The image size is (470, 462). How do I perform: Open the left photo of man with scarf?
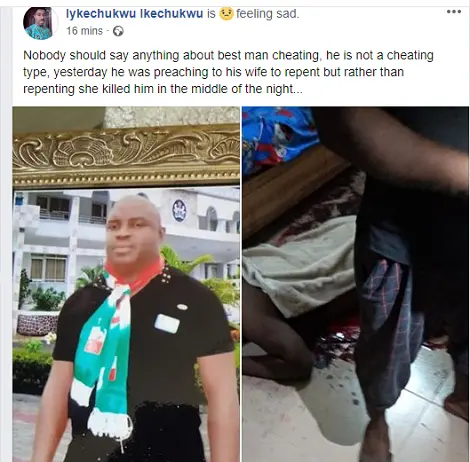(x=126, y=284)
